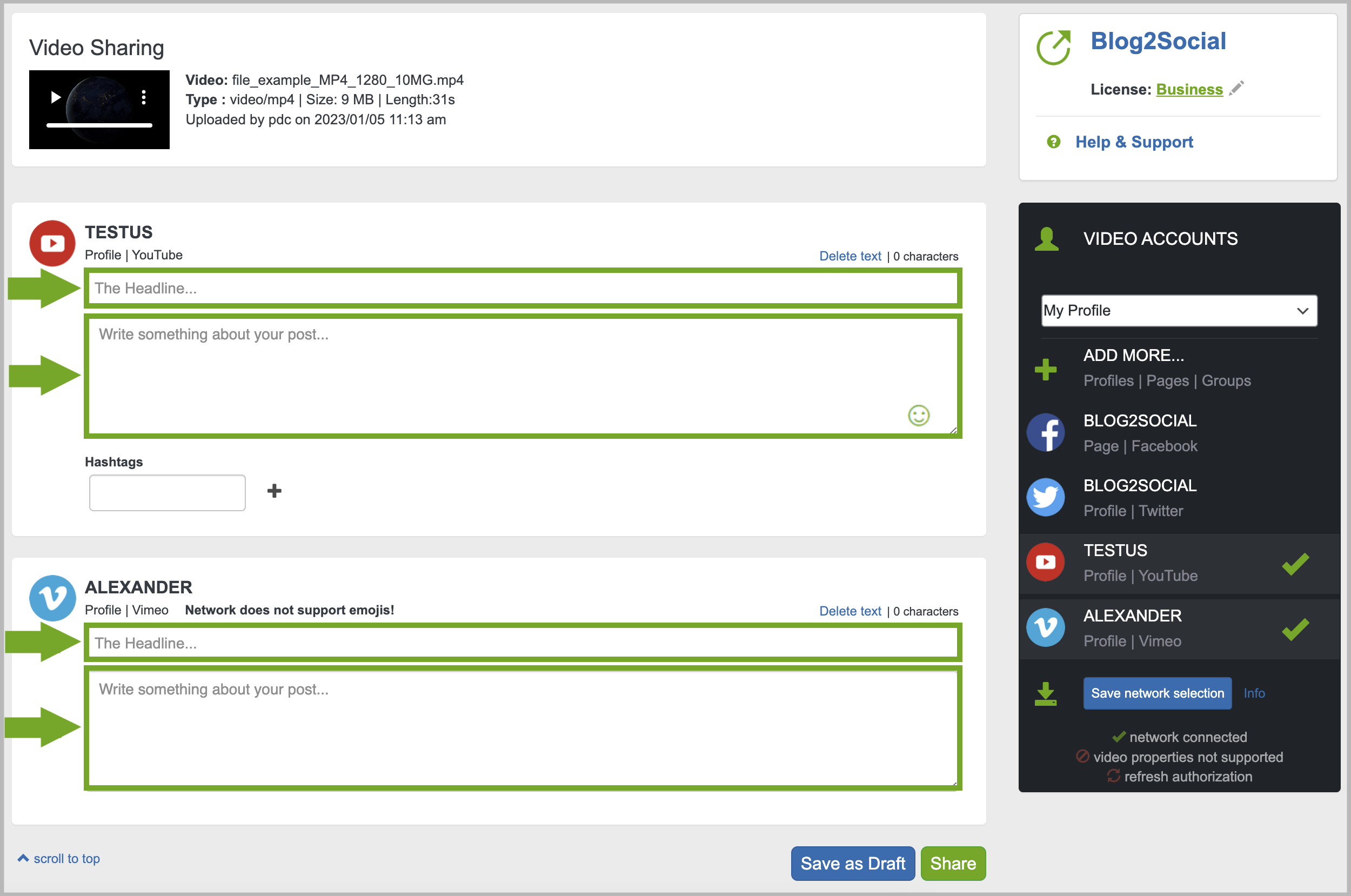Open the video player three-dot menu

coord(144,97)
